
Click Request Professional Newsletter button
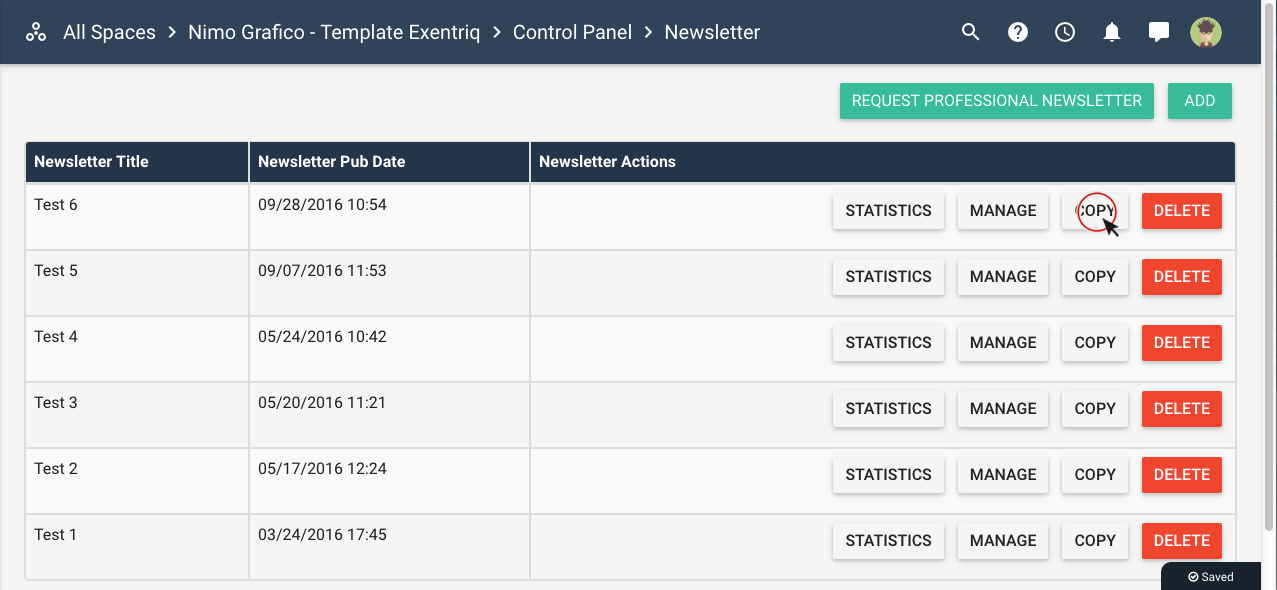coord(996,101)
